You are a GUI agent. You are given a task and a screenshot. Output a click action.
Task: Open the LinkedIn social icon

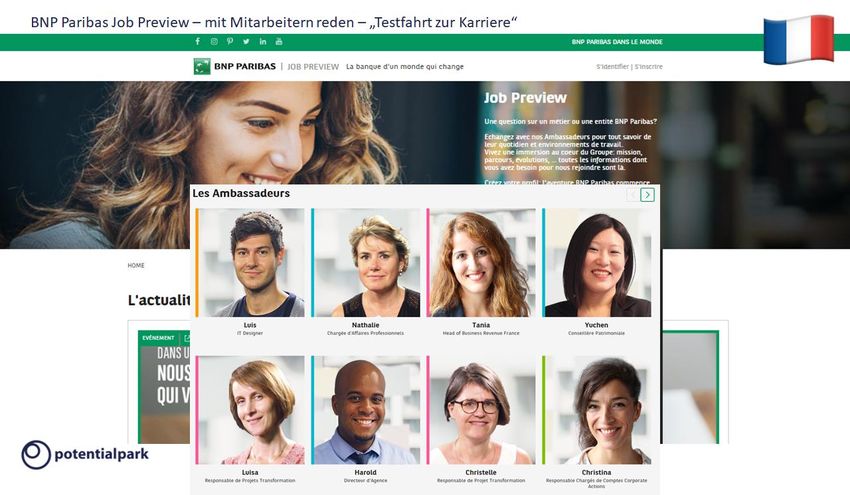pos(263,41)
